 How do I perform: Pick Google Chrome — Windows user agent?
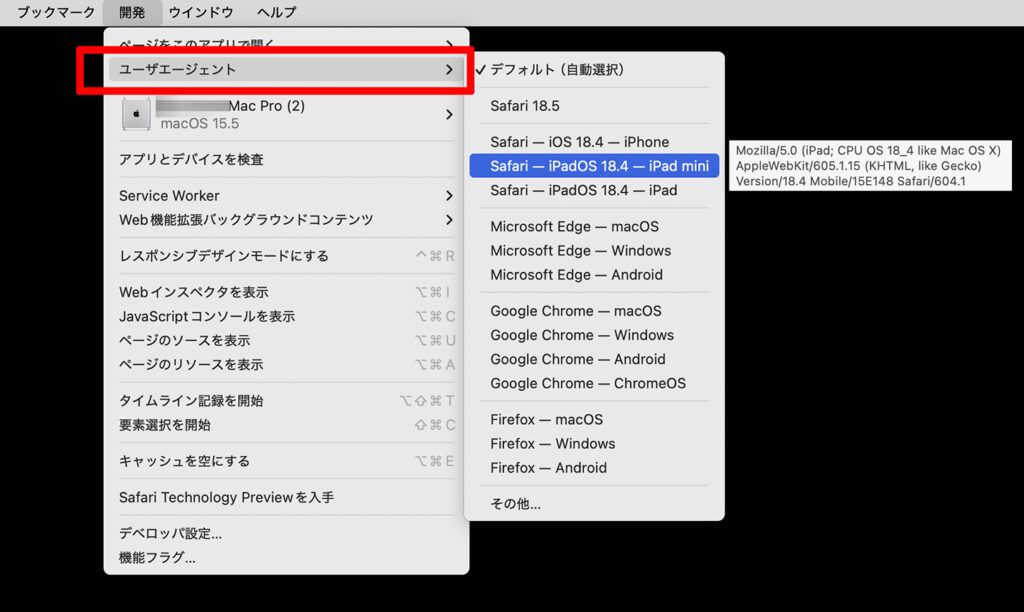[594, 335]
